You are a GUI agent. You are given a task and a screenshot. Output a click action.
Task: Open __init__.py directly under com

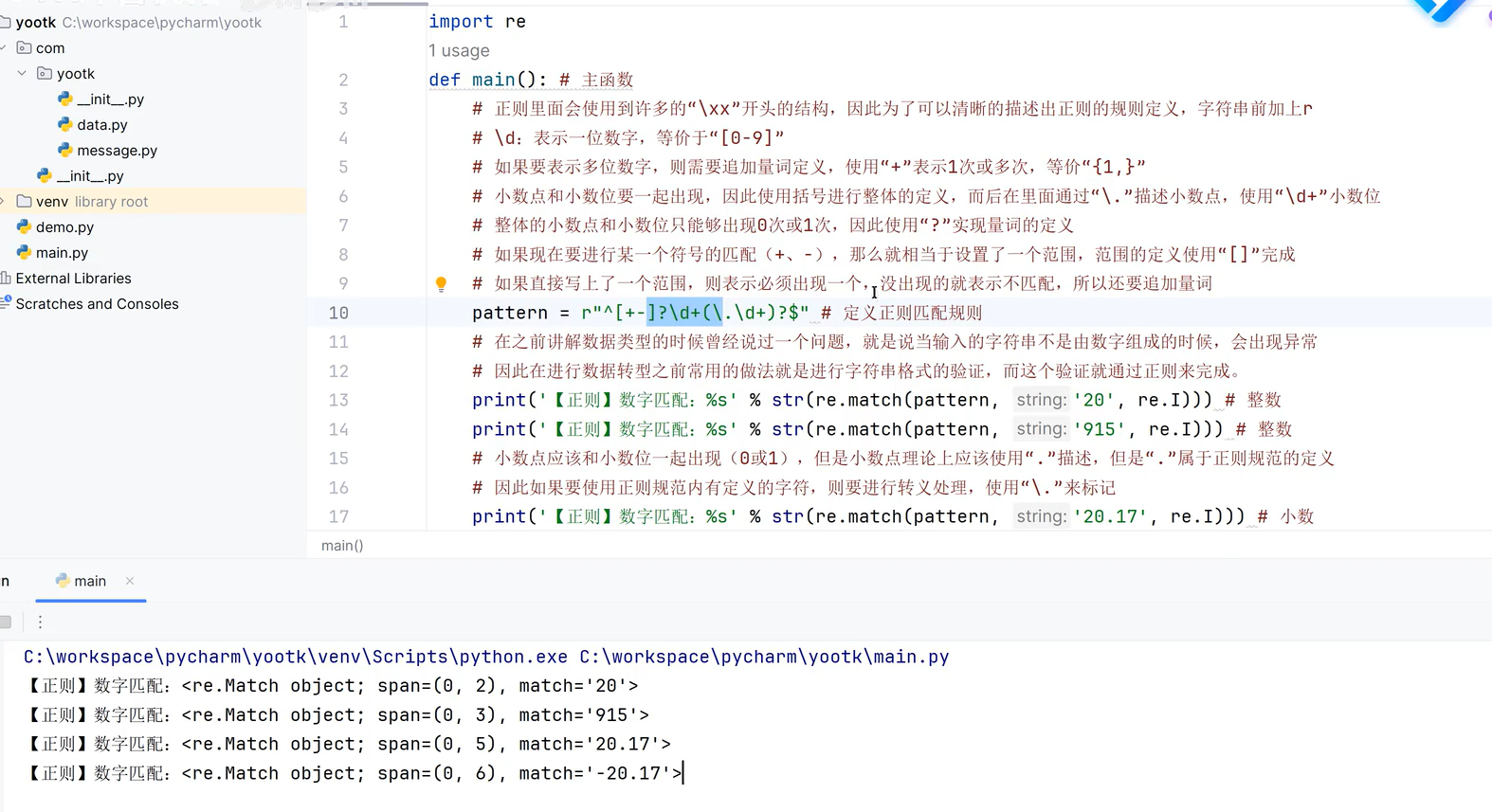click(90, 176)
